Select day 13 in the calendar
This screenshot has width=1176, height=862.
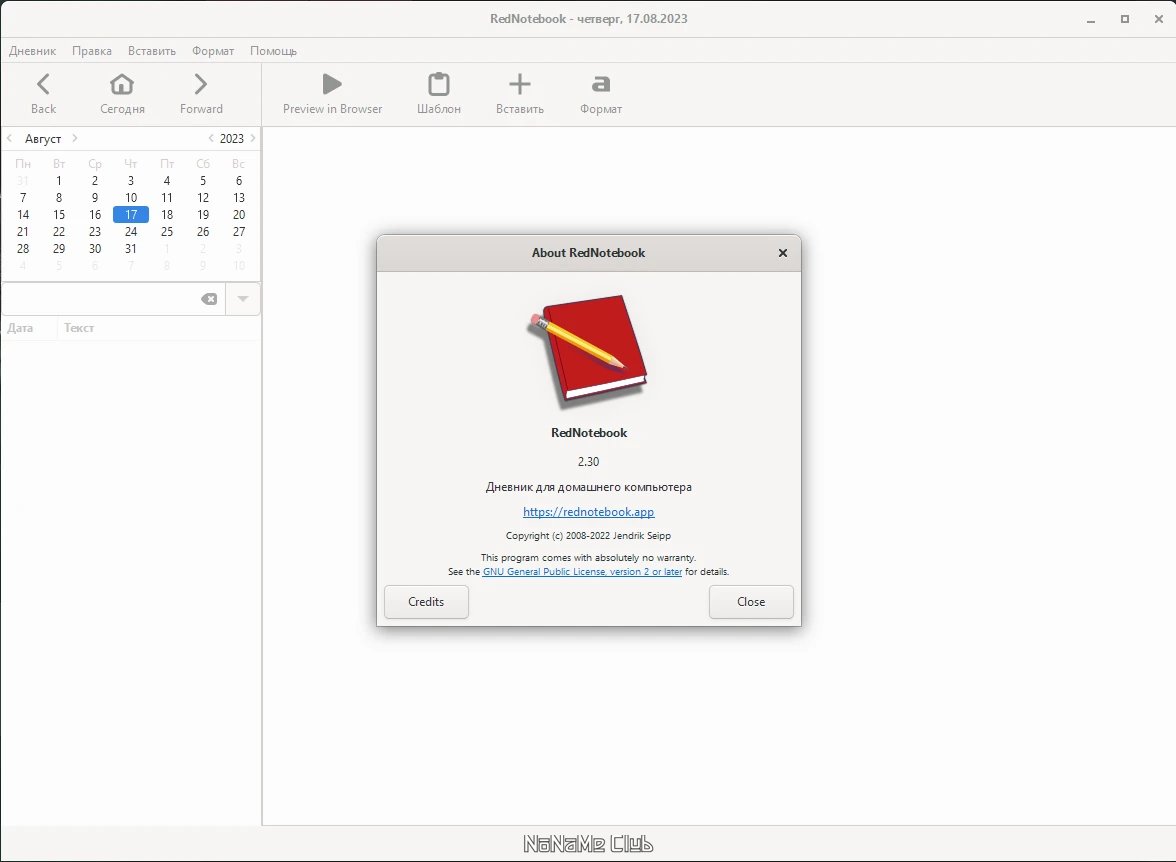238,198
